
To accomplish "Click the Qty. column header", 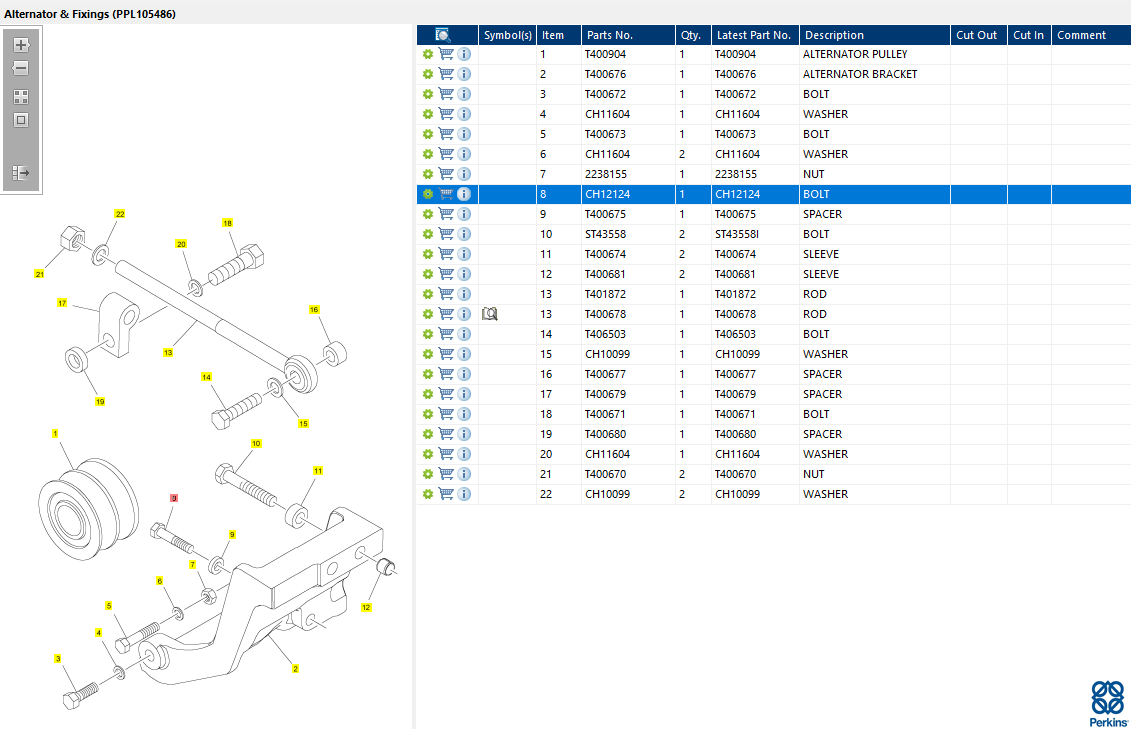I will (x=691, y=35).
